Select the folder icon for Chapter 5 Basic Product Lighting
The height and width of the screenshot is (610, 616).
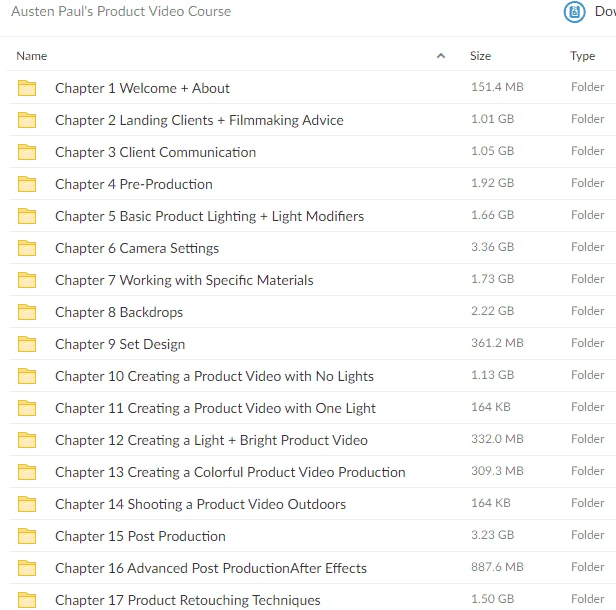point(27,216)
